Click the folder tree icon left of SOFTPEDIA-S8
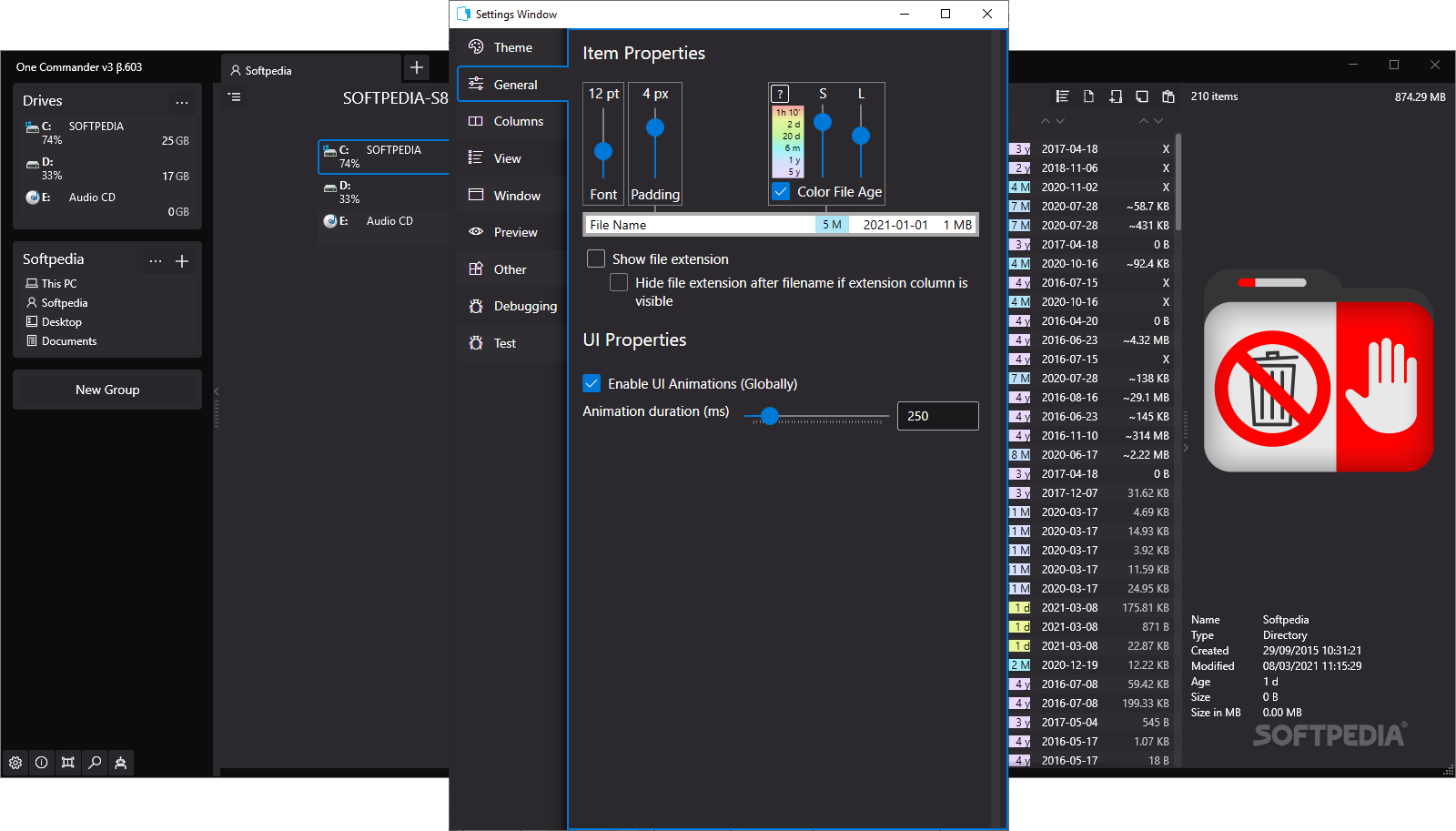 [235, 96]
